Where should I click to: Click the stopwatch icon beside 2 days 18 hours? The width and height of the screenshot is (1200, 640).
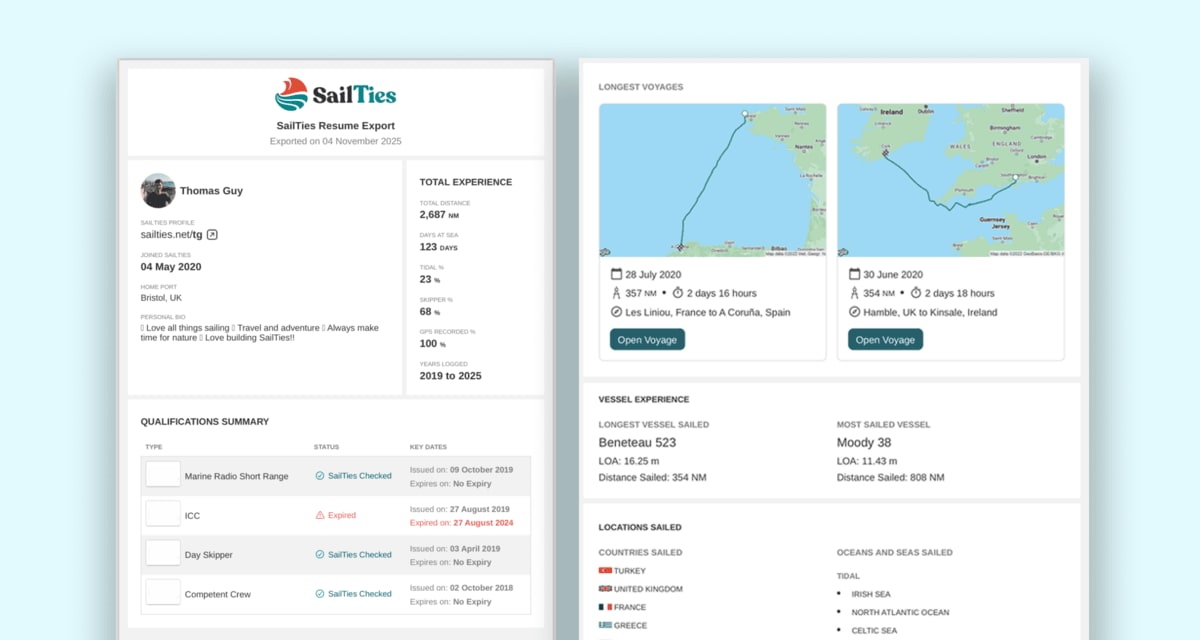(x=915, y=293)
